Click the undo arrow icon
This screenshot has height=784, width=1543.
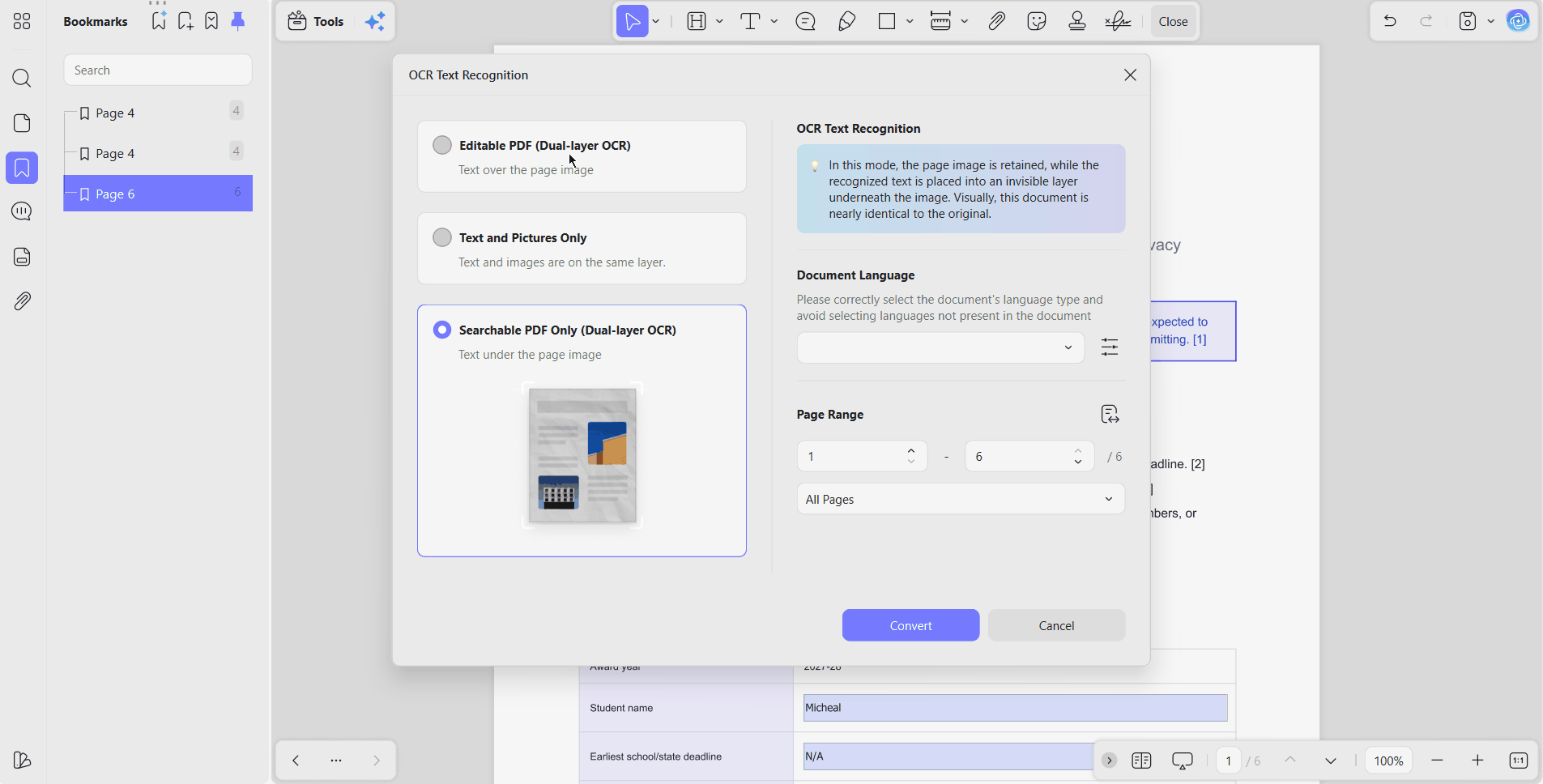(x=1390, y=21)
